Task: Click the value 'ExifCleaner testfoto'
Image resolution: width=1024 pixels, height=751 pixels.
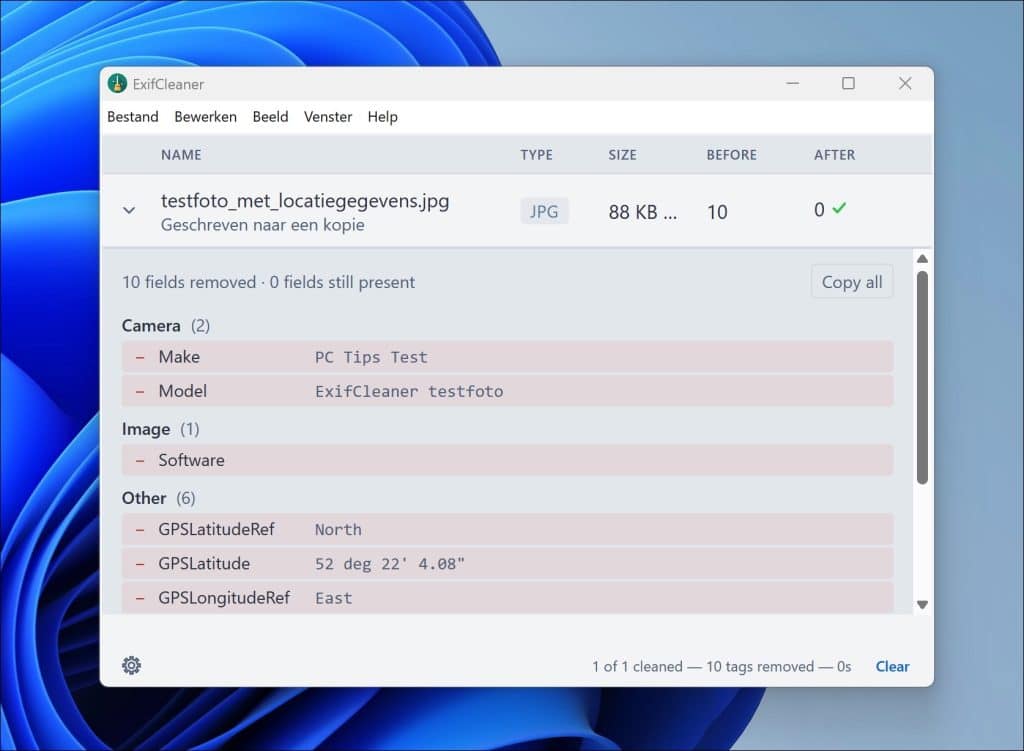Action: [409, 392]
